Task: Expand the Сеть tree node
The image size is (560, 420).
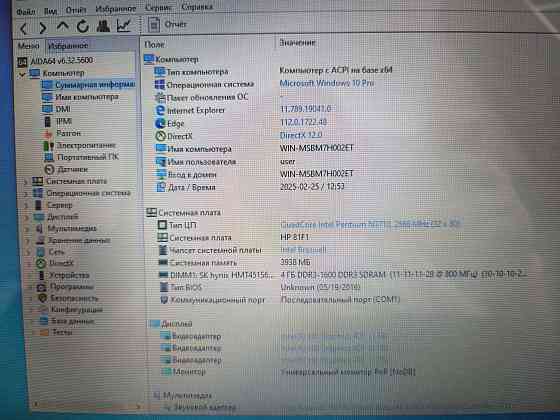Action: tap(28, 252)
